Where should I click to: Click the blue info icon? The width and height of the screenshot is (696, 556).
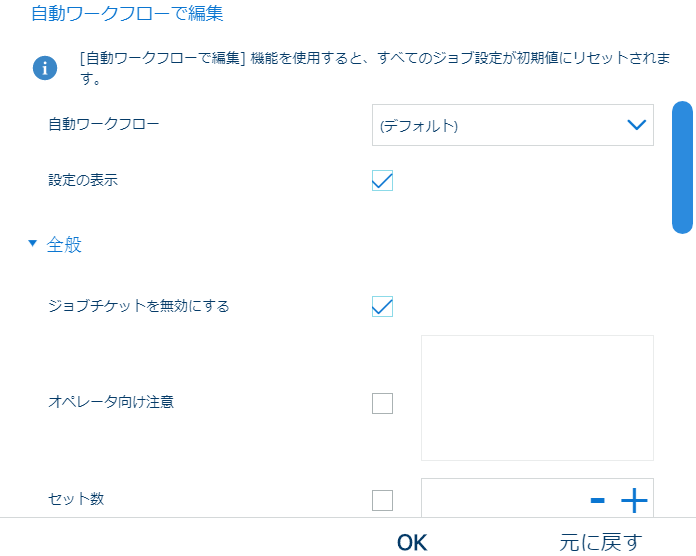point(45,68)
